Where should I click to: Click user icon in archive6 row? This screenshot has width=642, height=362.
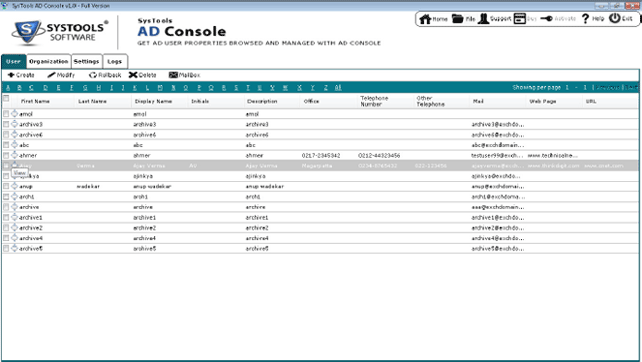(15, 134)
